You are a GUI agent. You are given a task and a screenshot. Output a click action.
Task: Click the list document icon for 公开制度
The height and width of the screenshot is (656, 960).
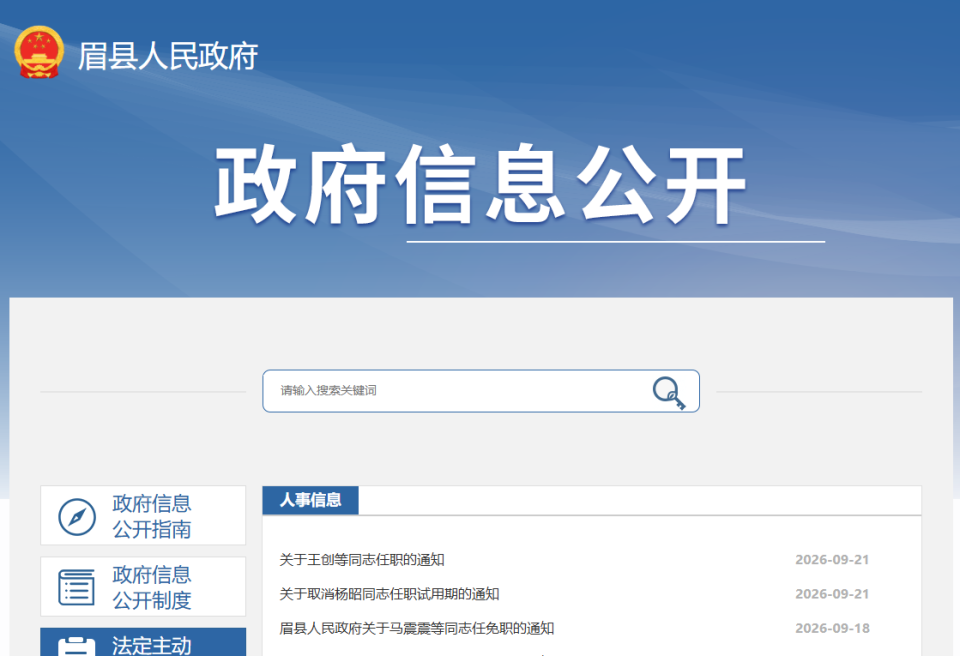[77, 587]
